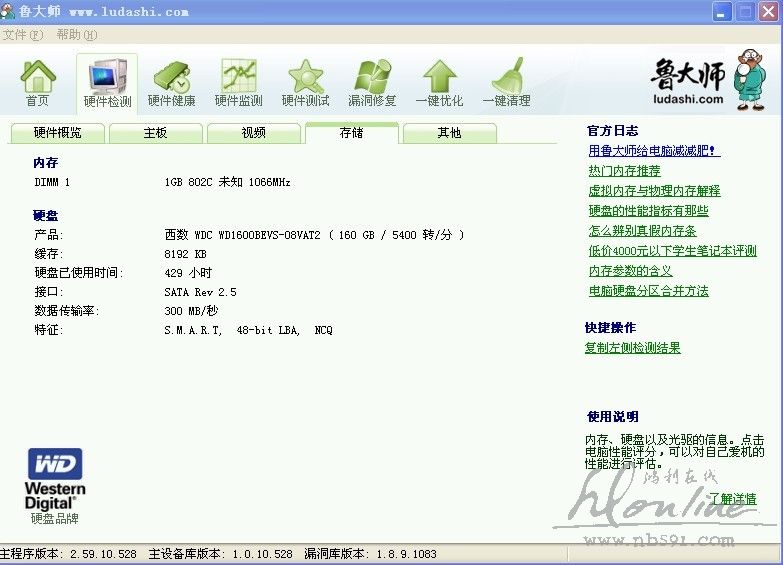
Task: Open the 漏洞修复 vulnerability repair icon
Action: pos(372,83)
